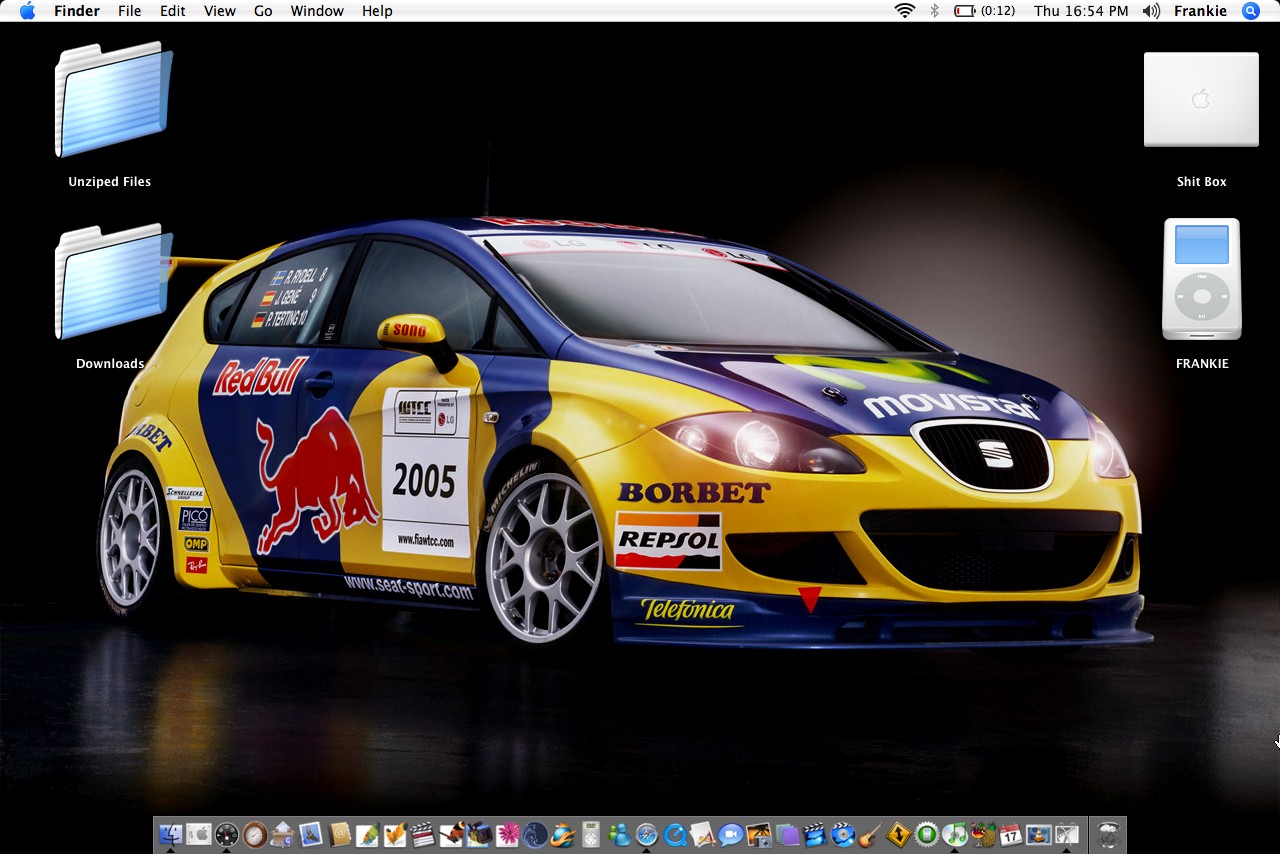Click the Finder icon in the dock
Viewport: 1280px width, 854px height.
[171, 834]
